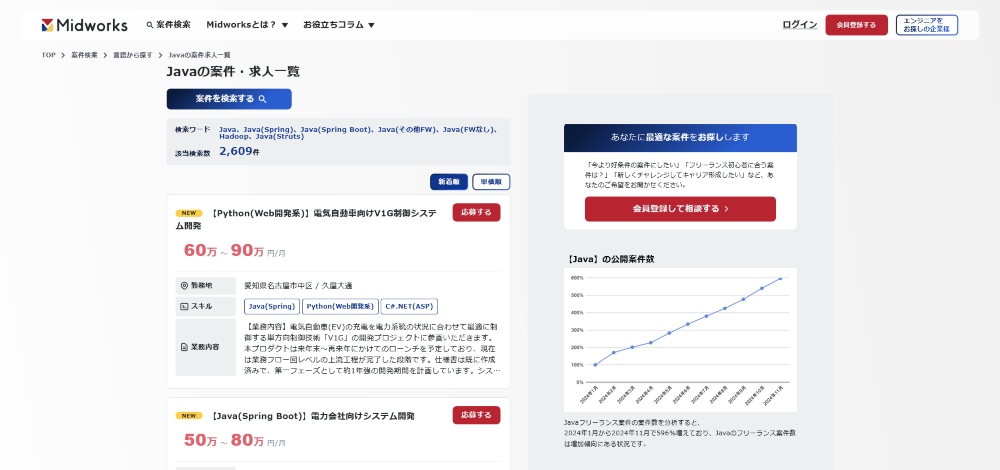Screen dimensions: 1000x470
Task: Click the 2,609件 result count
Action: click(x=239, y=152)
